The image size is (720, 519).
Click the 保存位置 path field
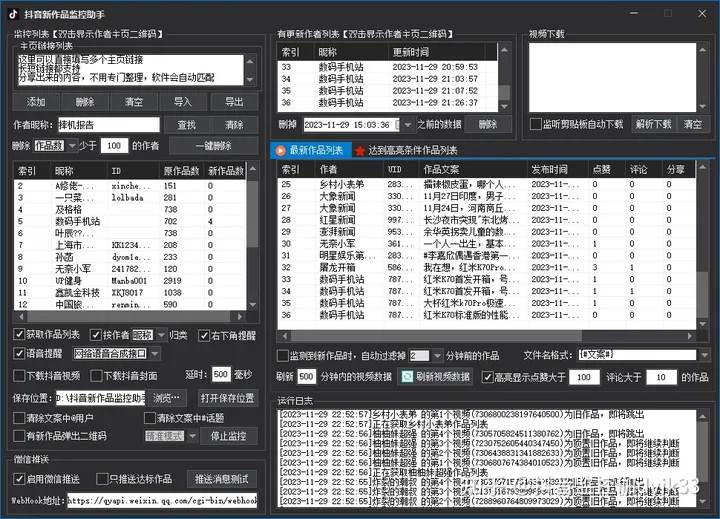coord(101,398)
